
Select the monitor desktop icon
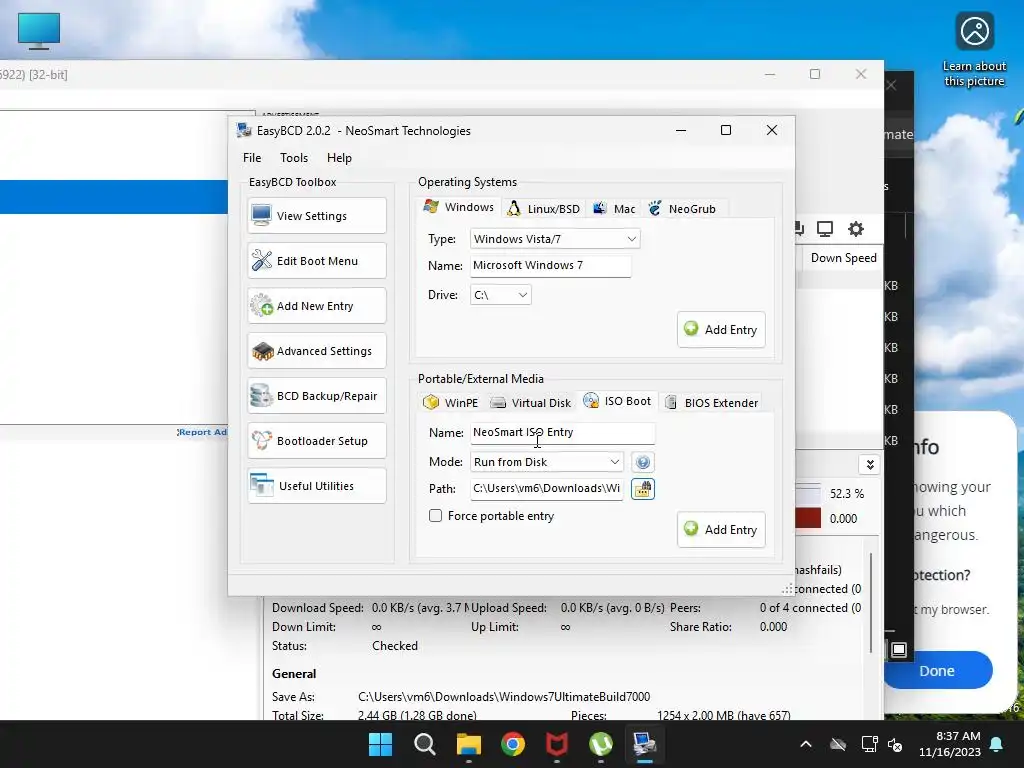pos(39,31)
